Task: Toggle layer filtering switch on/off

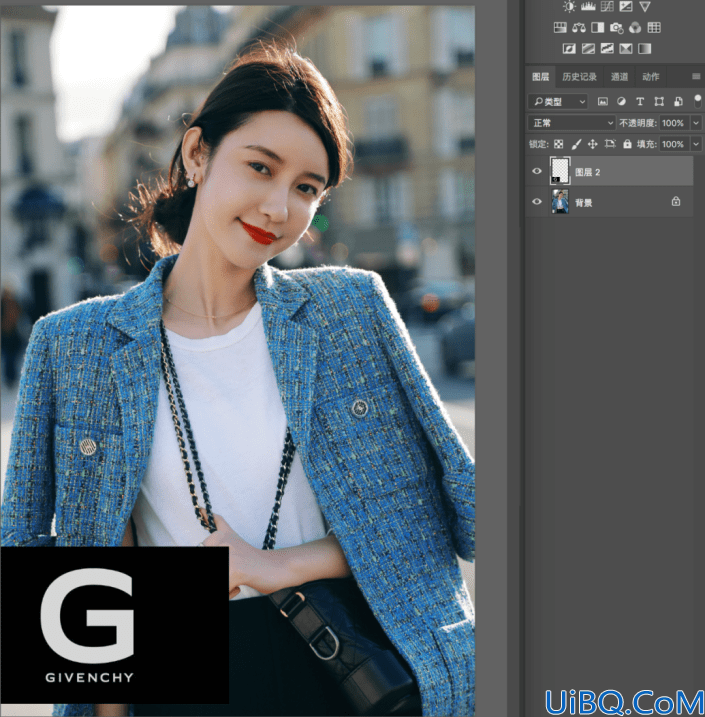Action: 698,101
